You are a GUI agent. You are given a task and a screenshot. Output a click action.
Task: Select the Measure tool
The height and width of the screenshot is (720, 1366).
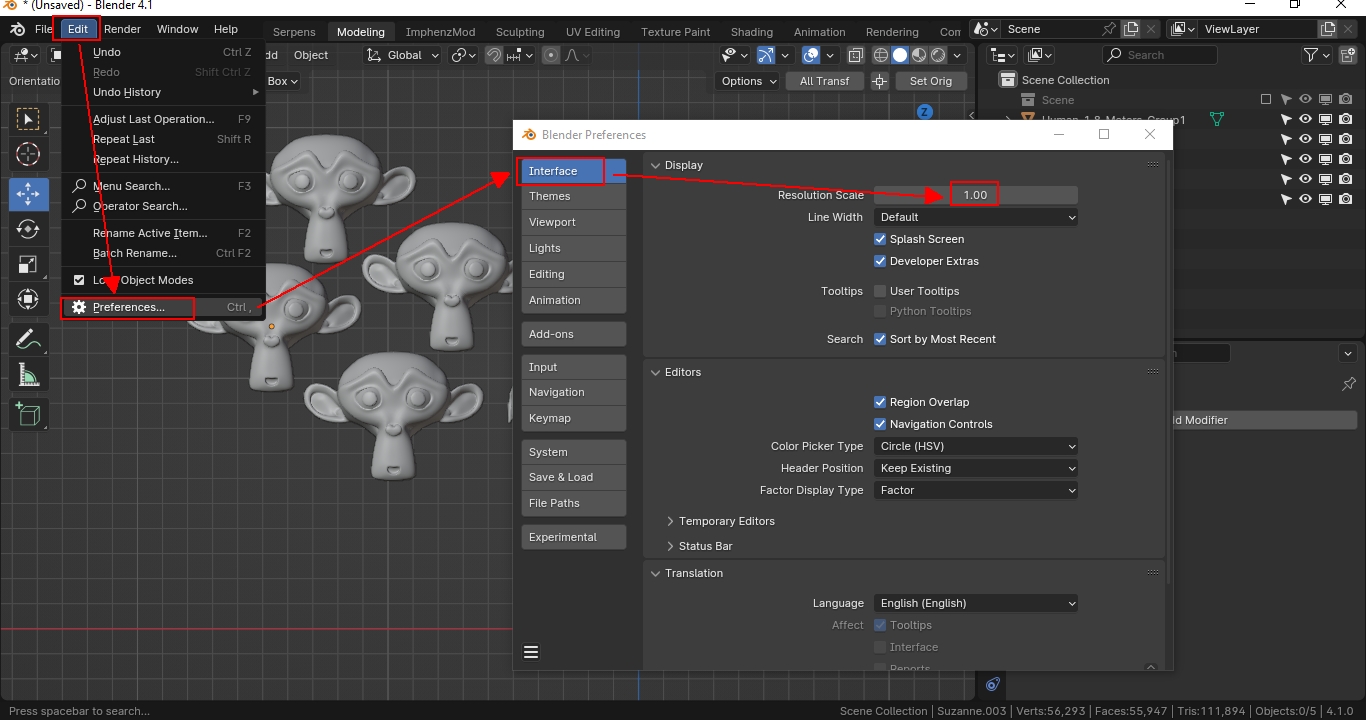[x=28, y=375]
